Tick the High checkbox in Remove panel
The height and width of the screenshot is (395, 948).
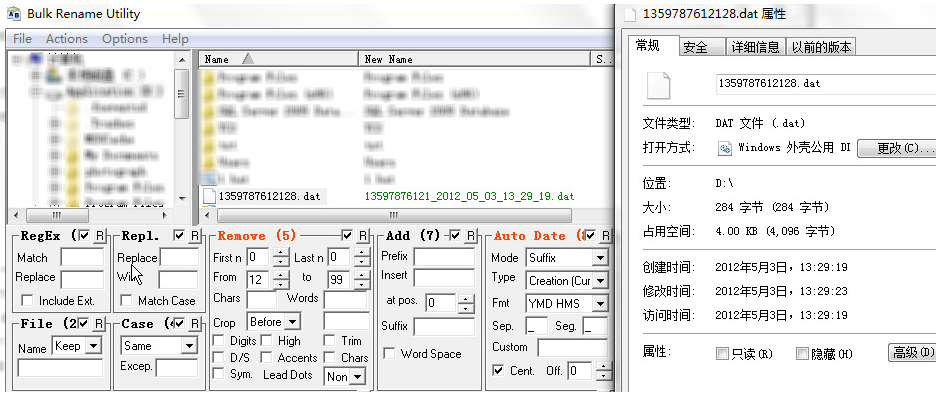point(266,341)
